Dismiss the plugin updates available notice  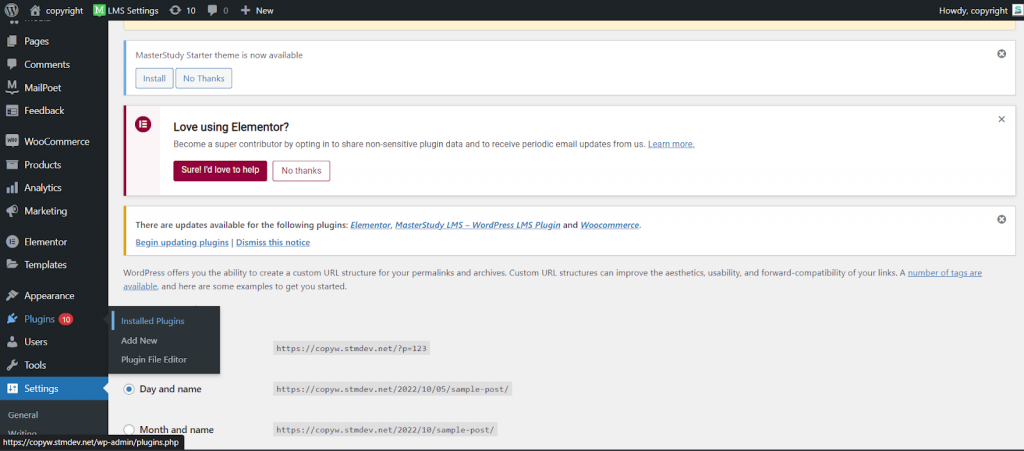click(1001, 219)
